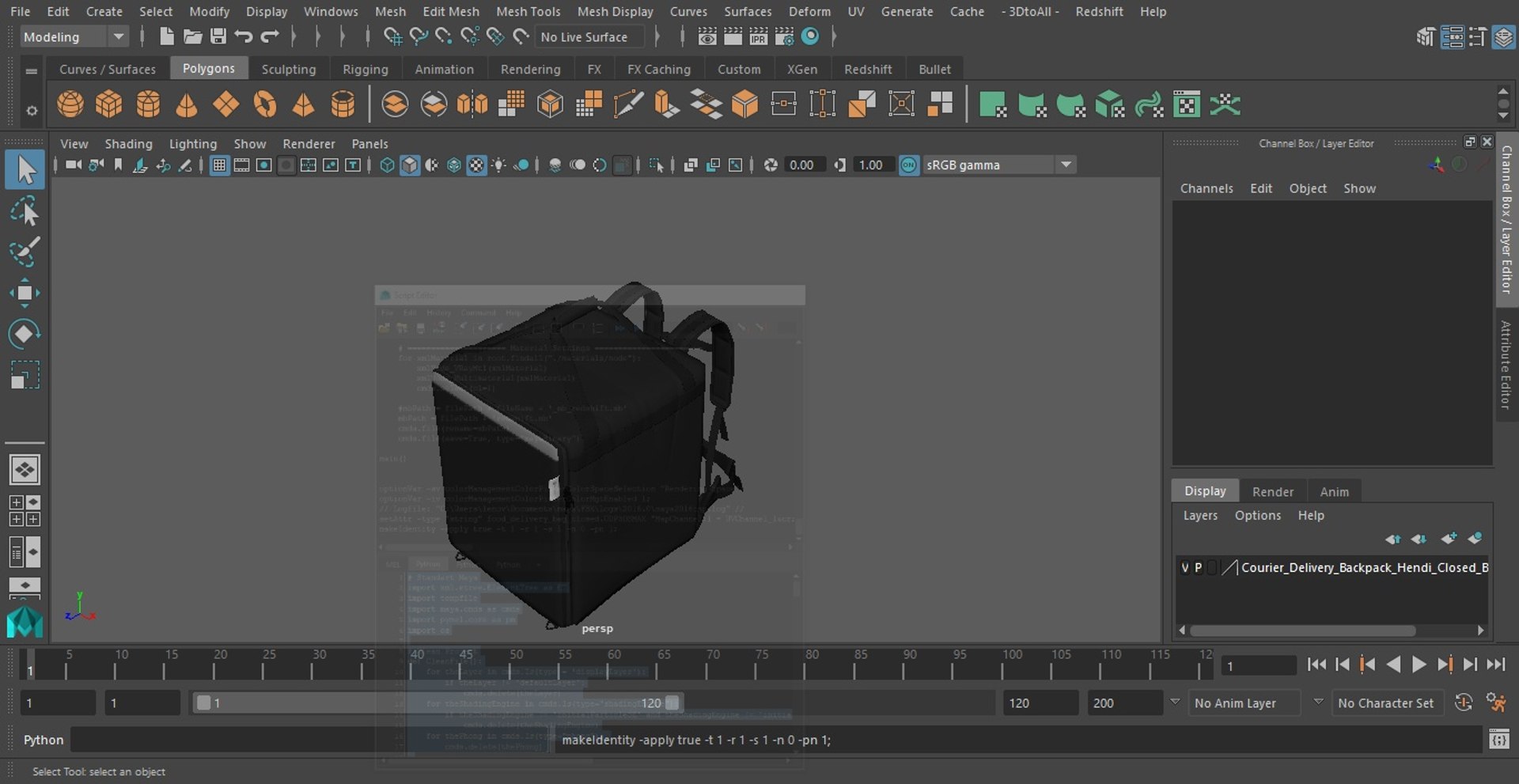
Task: Create a polygon pyramid from the shelf
Action: tap(303, 104)
